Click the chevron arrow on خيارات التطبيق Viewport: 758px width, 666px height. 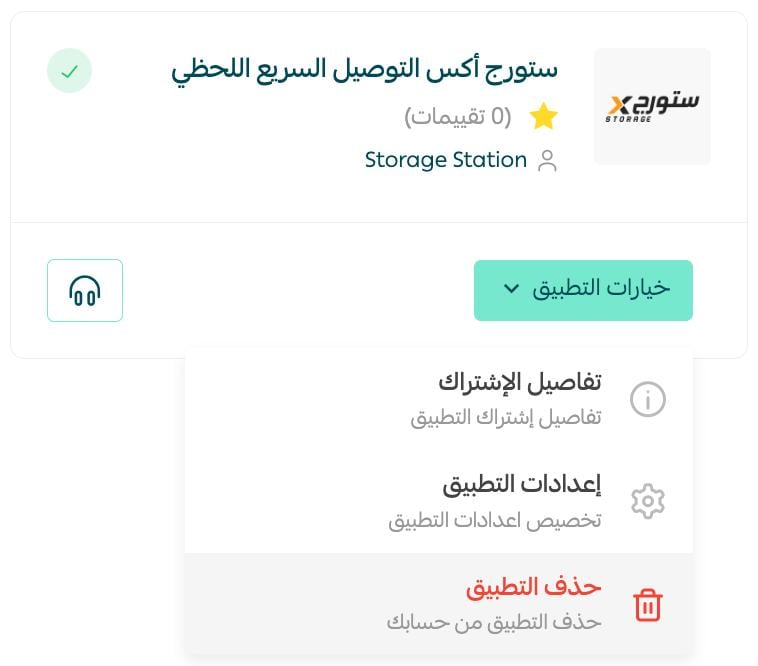(511, 289)
